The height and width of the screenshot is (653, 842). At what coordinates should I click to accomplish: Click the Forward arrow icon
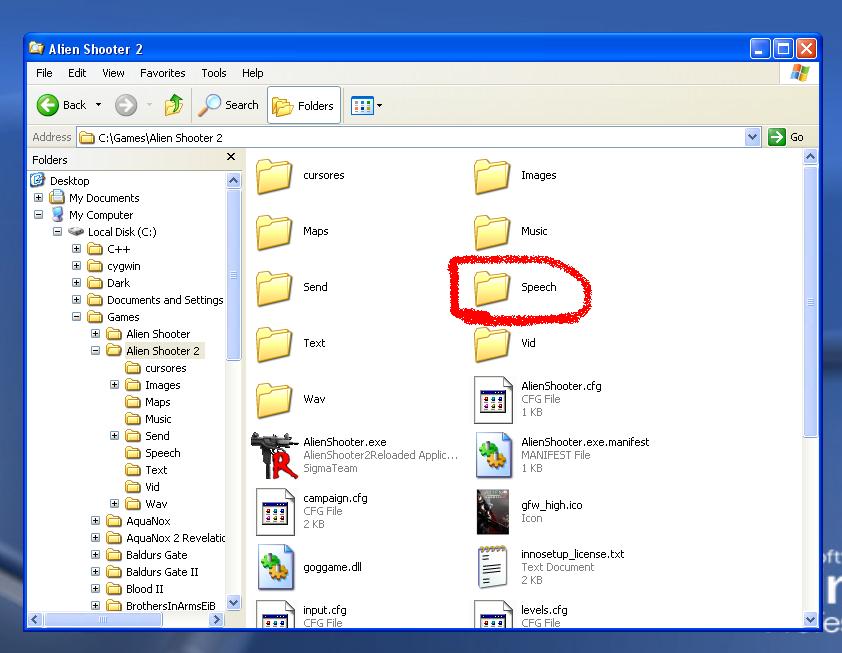coord(126,105)
